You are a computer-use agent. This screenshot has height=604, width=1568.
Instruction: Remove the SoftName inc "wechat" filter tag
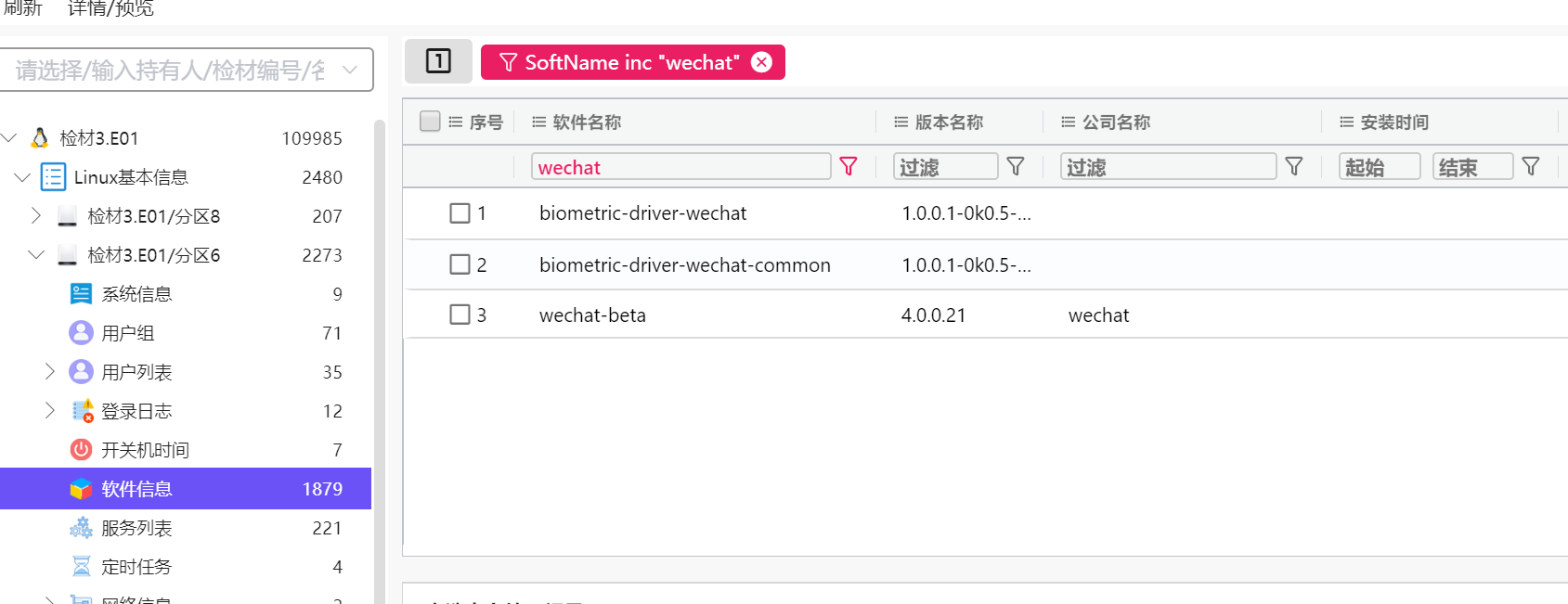coord(761,62)
